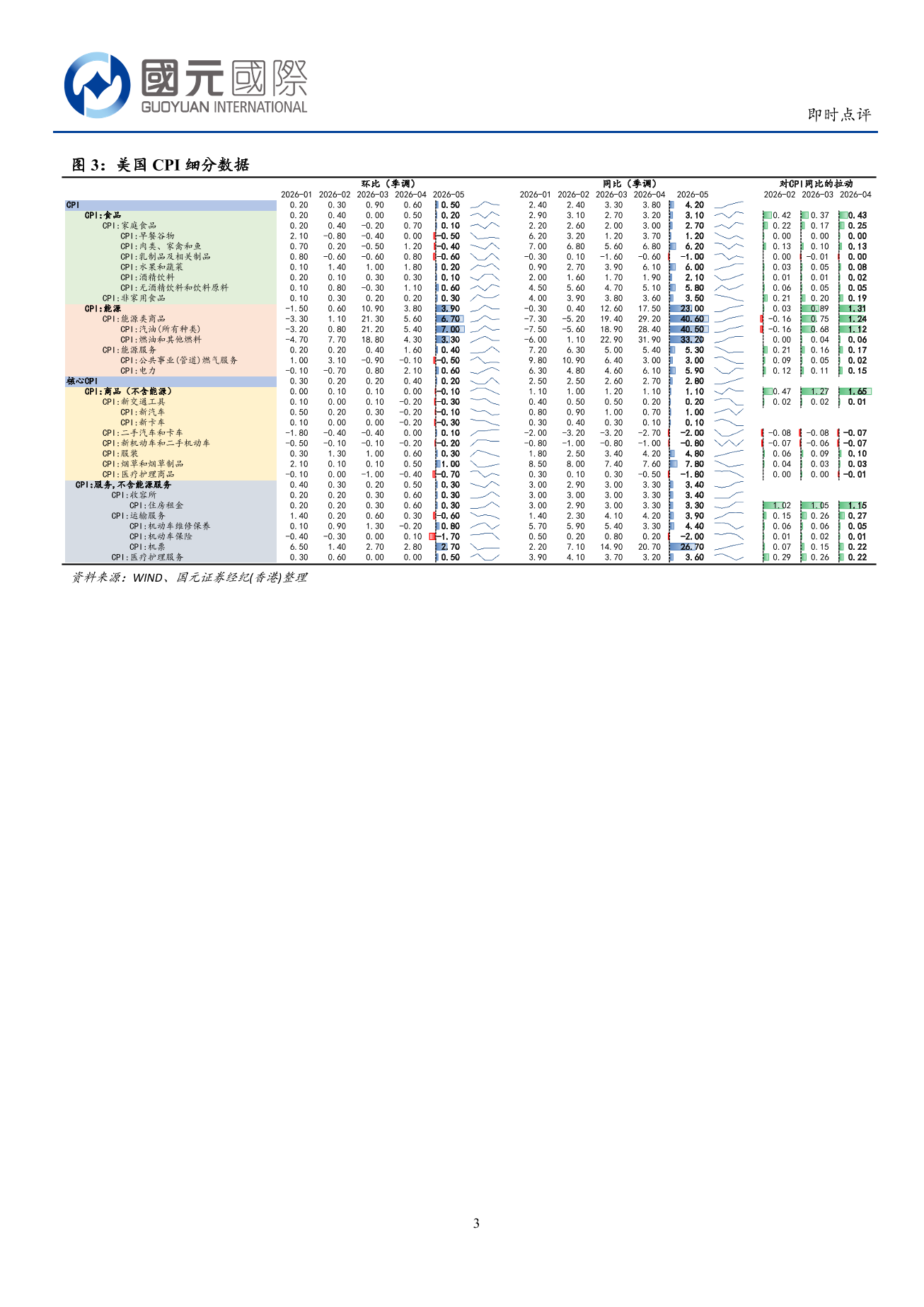Select the CPI:能源类商品 row label
The height and width of the screenshot is (1307, 924).
tap(134, 319)
